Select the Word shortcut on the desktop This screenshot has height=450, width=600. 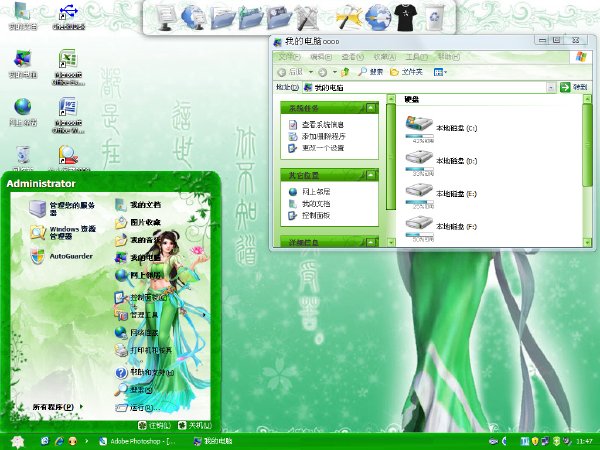tap(68, 115)
